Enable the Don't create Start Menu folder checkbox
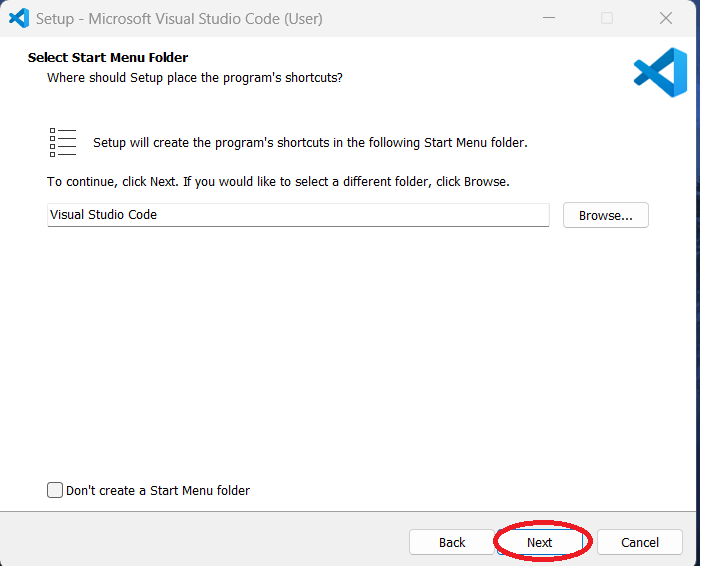702x566 pixels. point(55,490)
